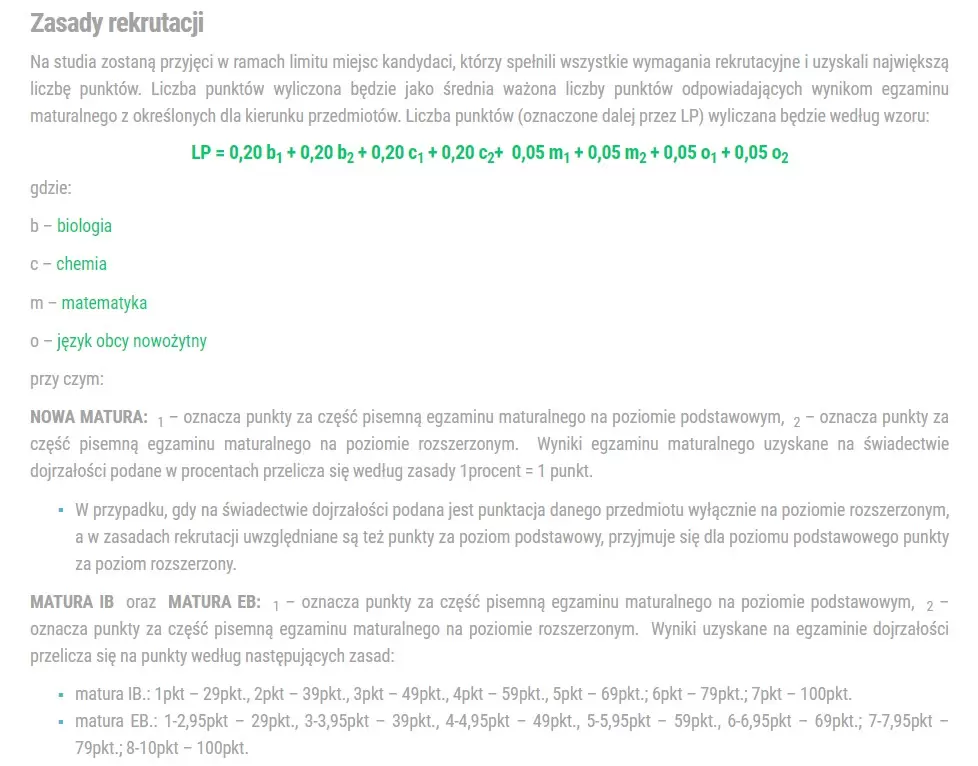This screenshot has height=766, width=978.
Task: Open the język obcy nowożytny link
Action: point(132,341)
